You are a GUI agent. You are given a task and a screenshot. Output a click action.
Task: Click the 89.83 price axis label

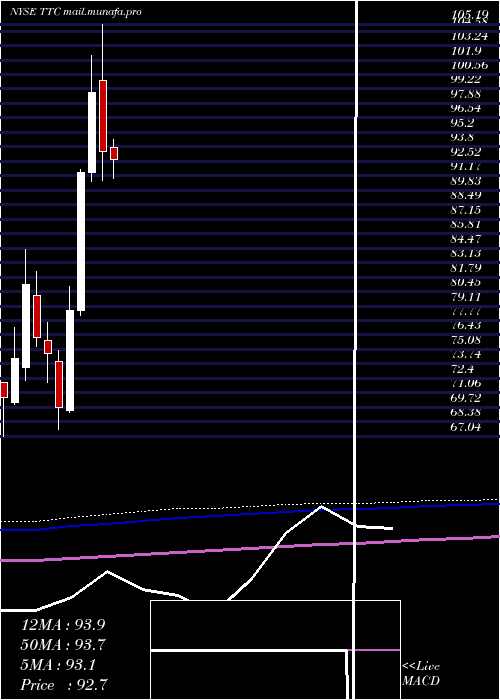tap(466, 181)
